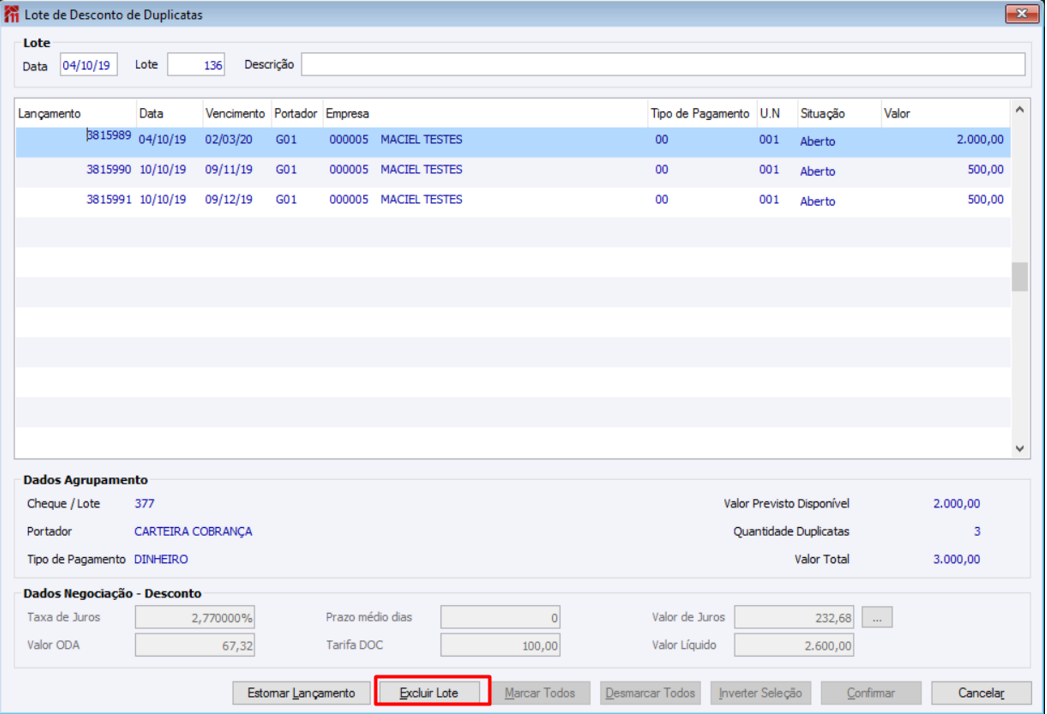
Task: Click the Cancelar button
Action: point(981,693)
